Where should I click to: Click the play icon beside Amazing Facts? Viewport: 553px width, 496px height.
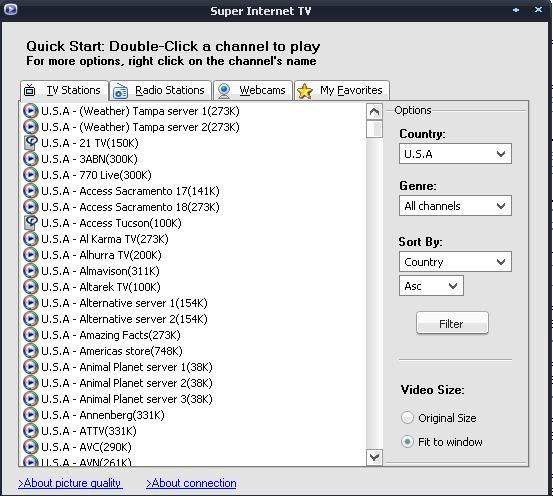pos(30,335)
